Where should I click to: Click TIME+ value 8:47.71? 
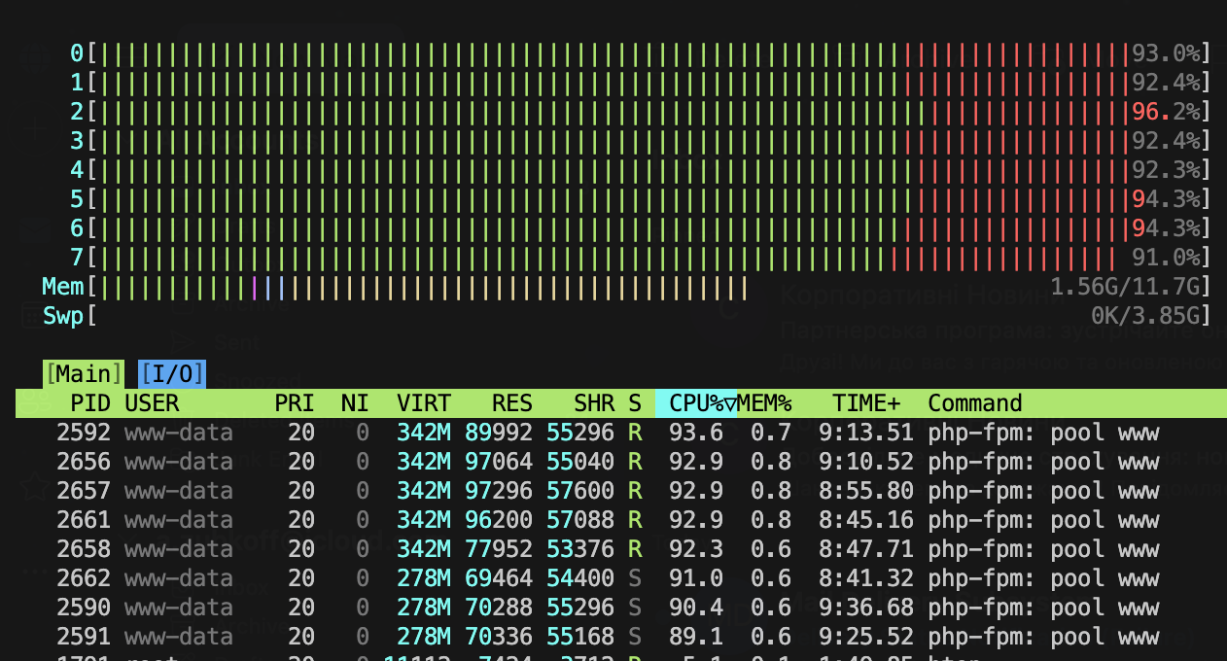coord(866,549)
